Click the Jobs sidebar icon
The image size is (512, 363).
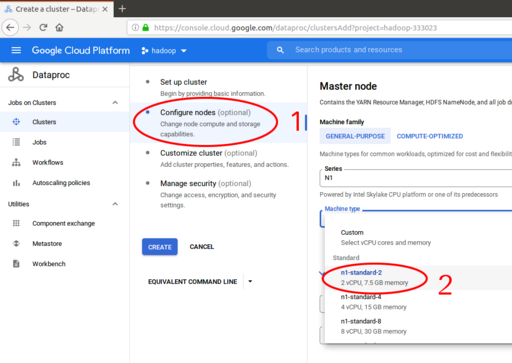16,142
